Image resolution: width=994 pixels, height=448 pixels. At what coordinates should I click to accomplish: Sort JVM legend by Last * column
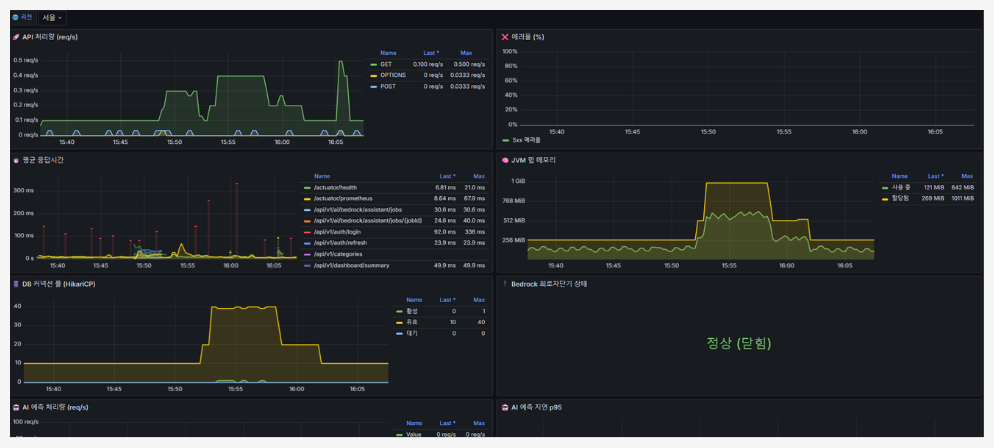coord(936,176)
